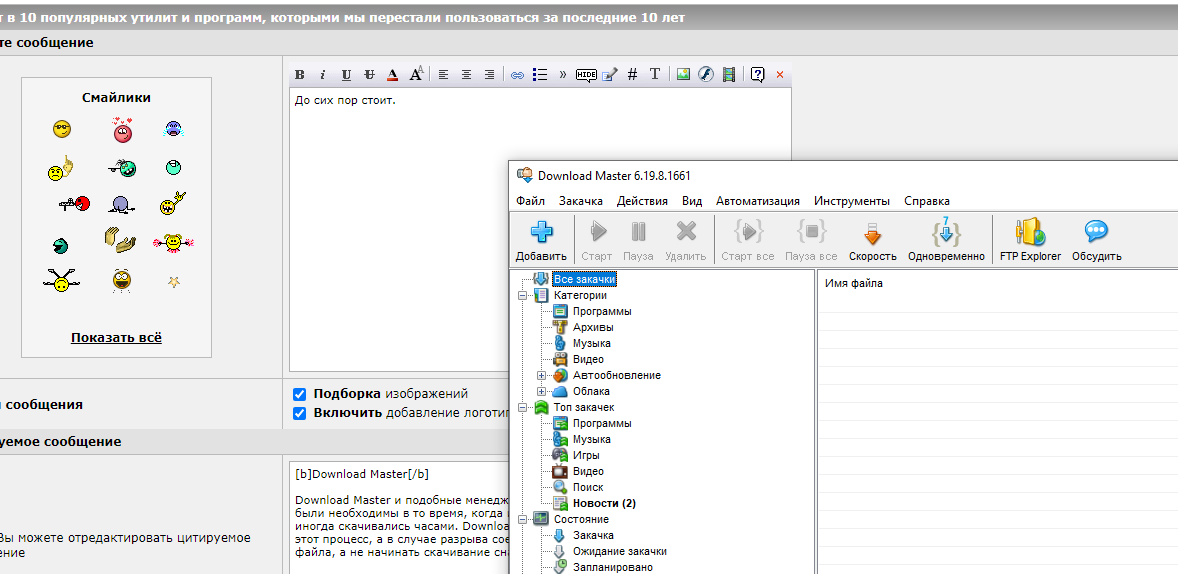Viewport: 1178px width, 574px height.
Task: Collapse the Категории tree node
Action: pos(522,295)
